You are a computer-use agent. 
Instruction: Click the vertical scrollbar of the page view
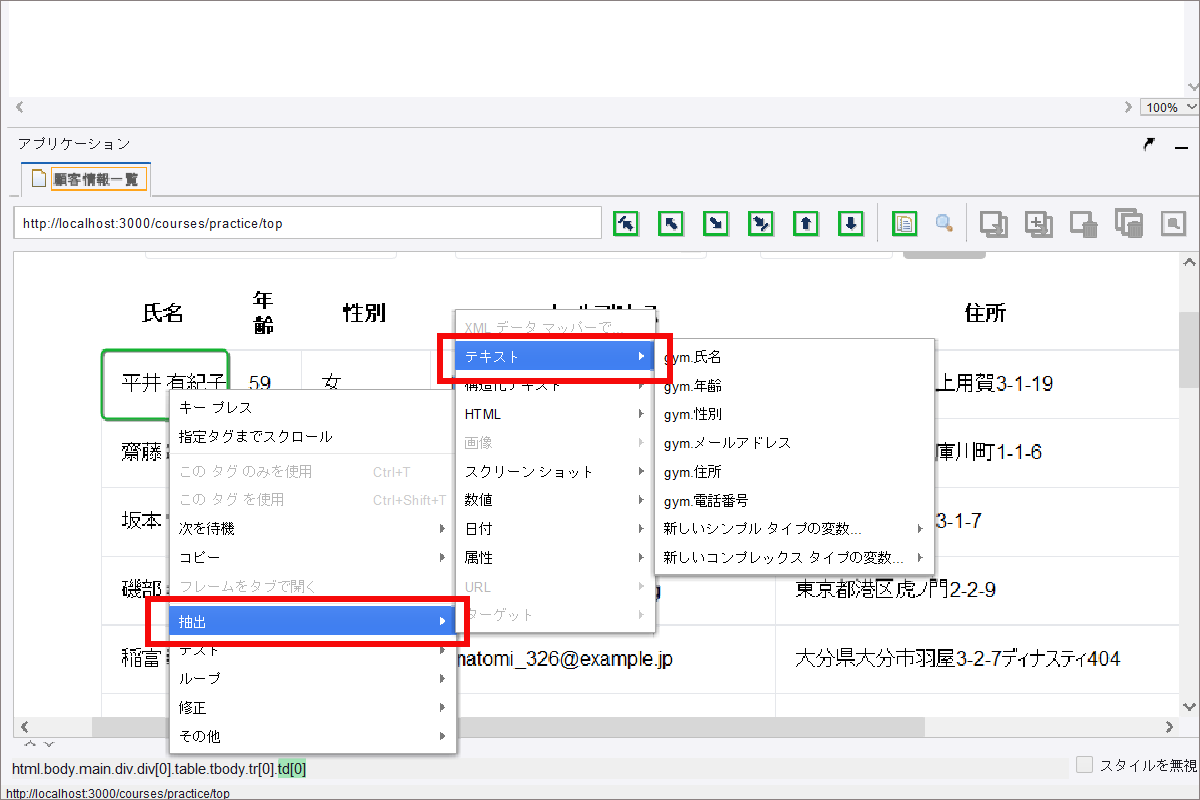(x=1189, y=484)
